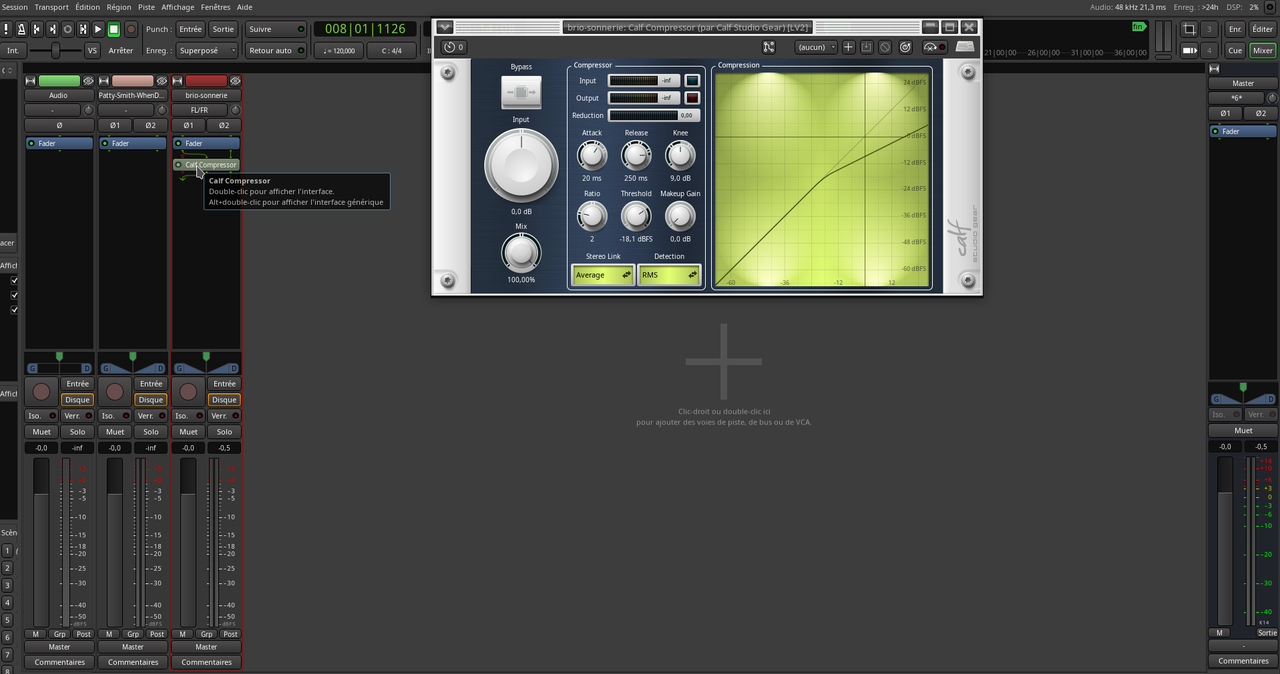Open the Région menu
Screen dimensions: 1280x674
point(119,7)
